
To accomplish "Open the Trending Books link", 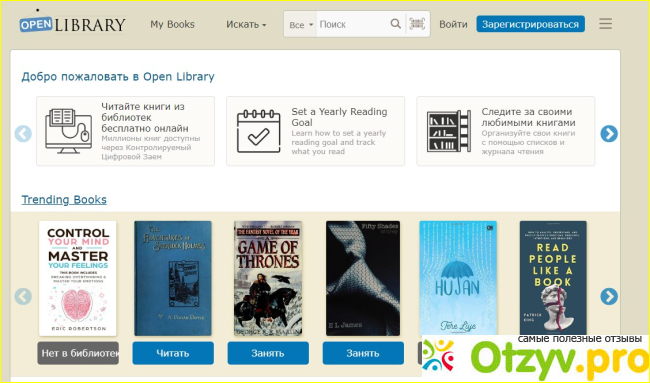I will pos(64,200).
